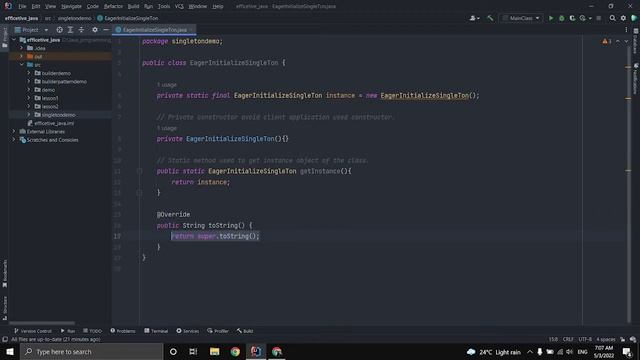The image size is (640, 360).
Task: Click singletondemo in navigation breadcrumb
Action: pos(74,18)
